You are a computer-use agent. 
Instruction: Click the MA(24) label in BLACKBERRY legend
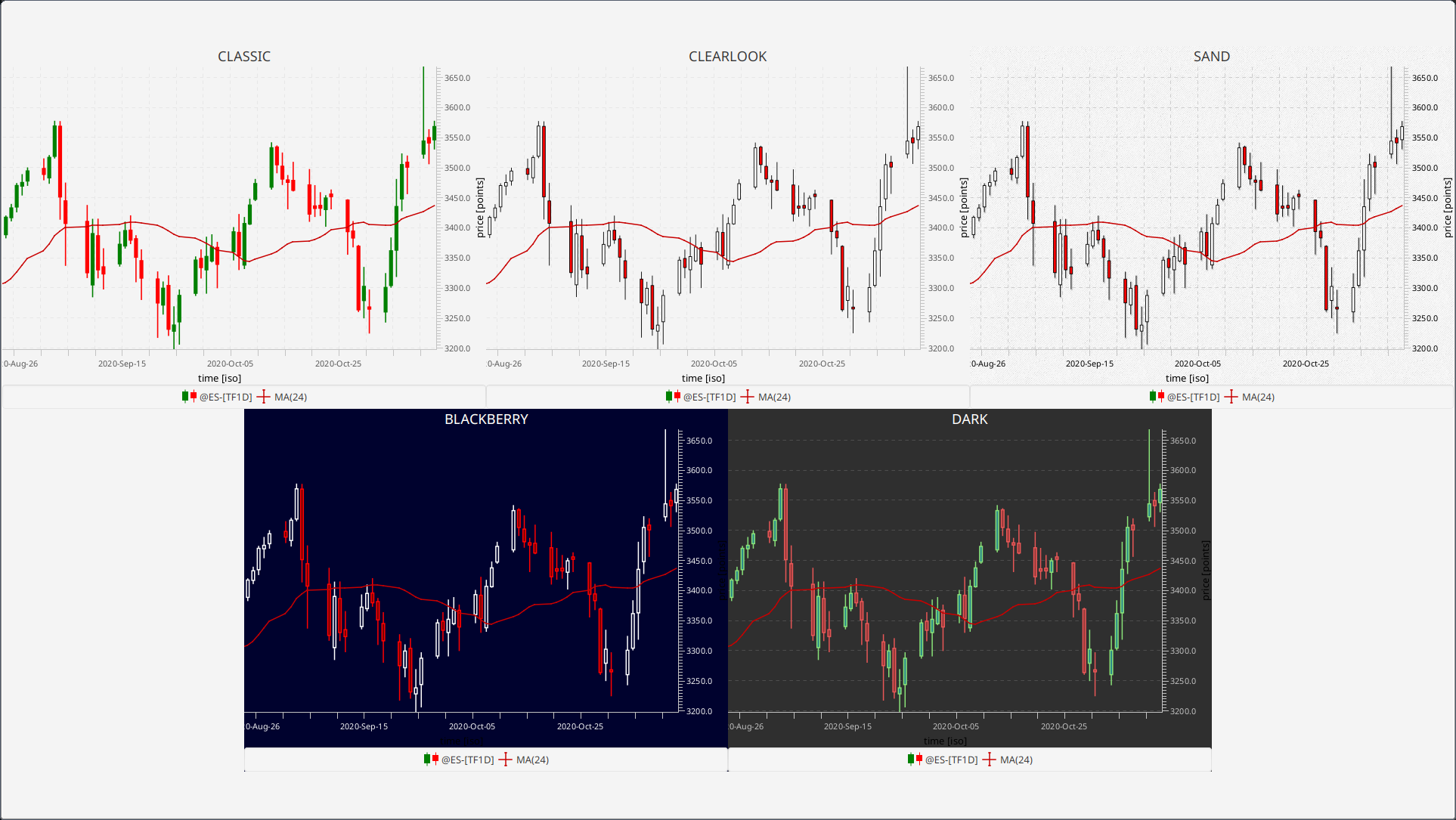(532, 760)
